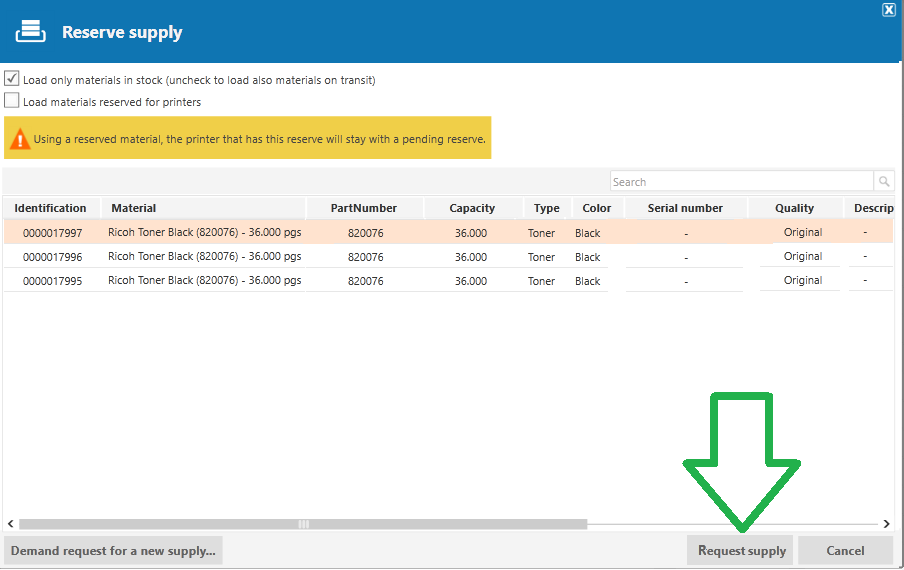Viewport: 904px width, 570px height.
Task: Click the orange warning triangle icon
Action: 20,139
